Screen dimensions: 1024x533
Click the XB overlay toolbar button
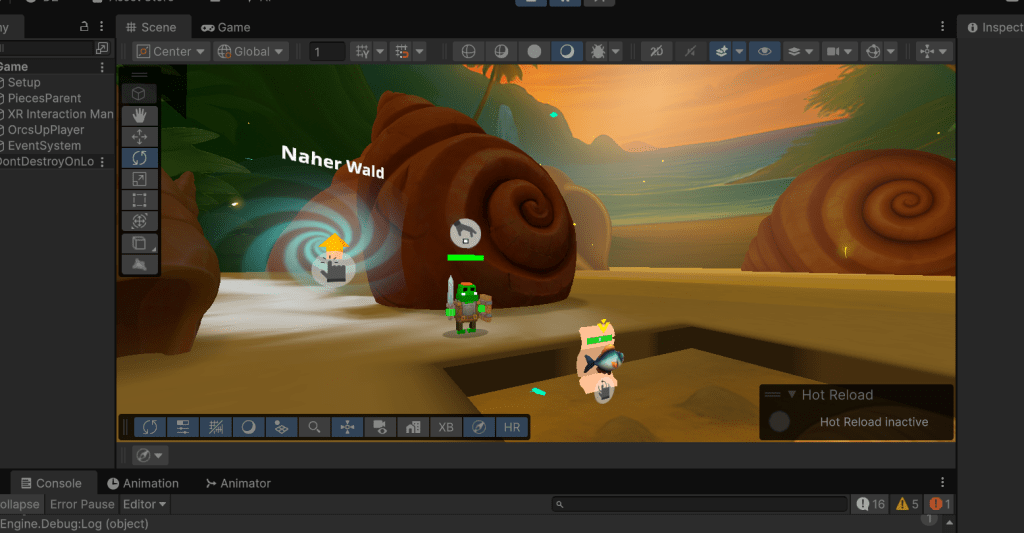tap(446, 427)
